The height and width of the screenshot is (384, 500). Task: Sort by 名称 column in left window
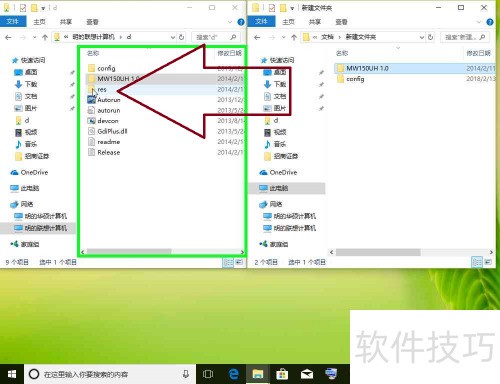coord(93,53)
